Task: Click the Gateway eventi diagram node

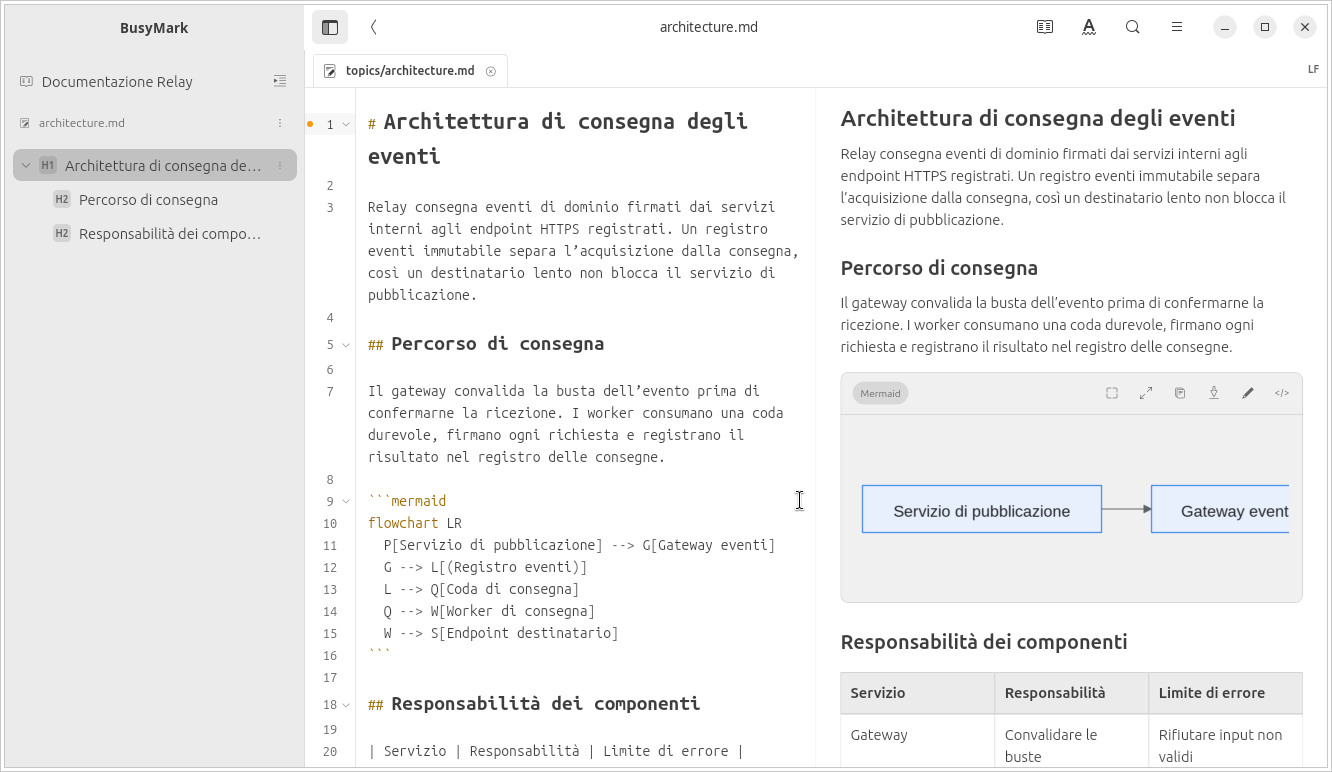Action: [x=1221, y=509]
